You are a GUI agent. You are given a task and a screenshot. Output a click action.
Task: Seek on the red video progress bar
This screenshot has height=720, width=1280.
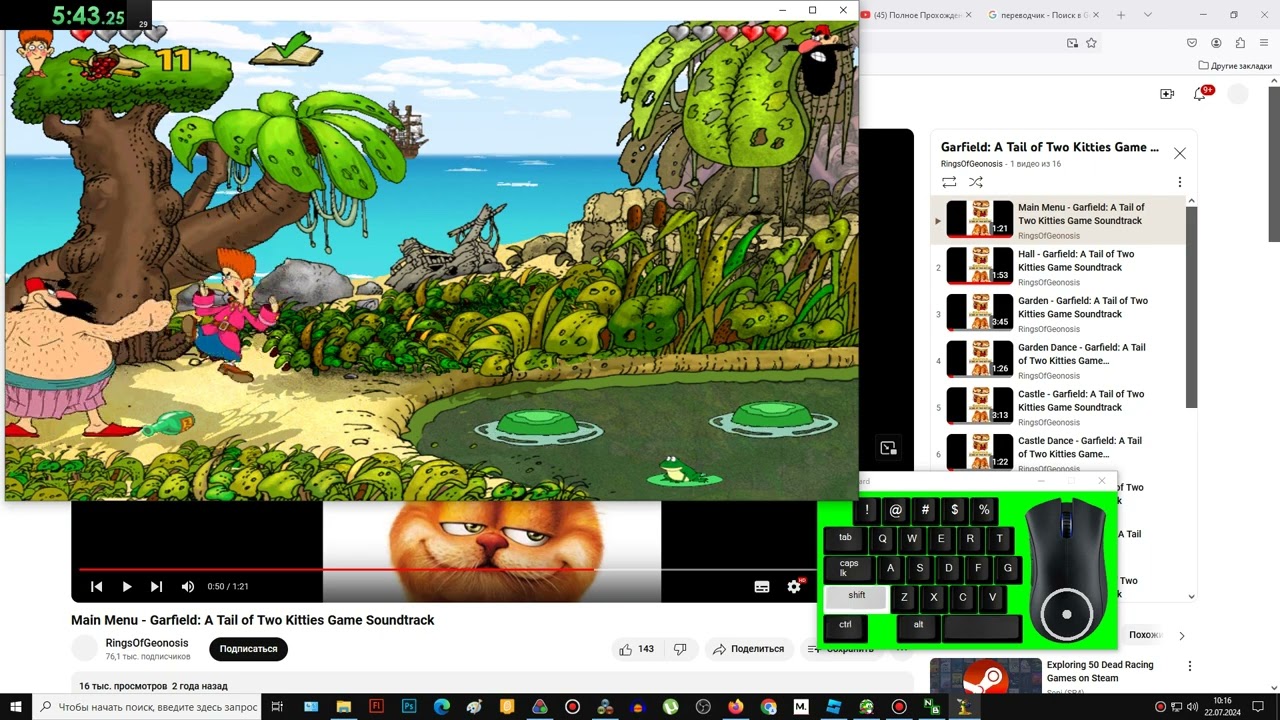pos(447,570)
